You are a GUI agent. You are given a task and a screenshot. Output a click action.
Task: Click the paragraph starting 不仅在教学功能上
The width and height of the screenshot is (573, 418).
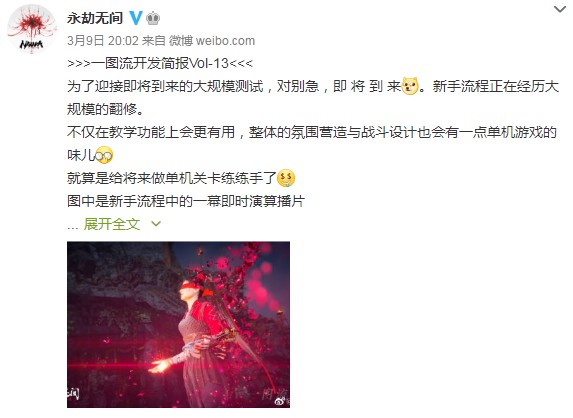point(312,144)
